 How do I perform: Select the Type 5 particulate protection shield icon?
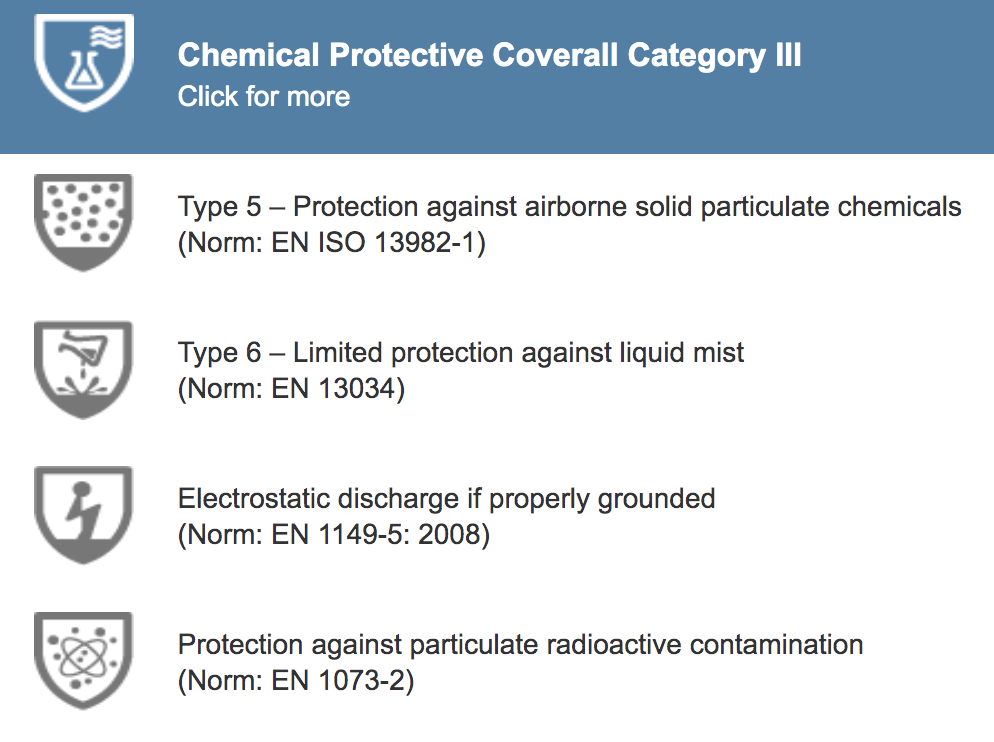click(x=84, y=222)
